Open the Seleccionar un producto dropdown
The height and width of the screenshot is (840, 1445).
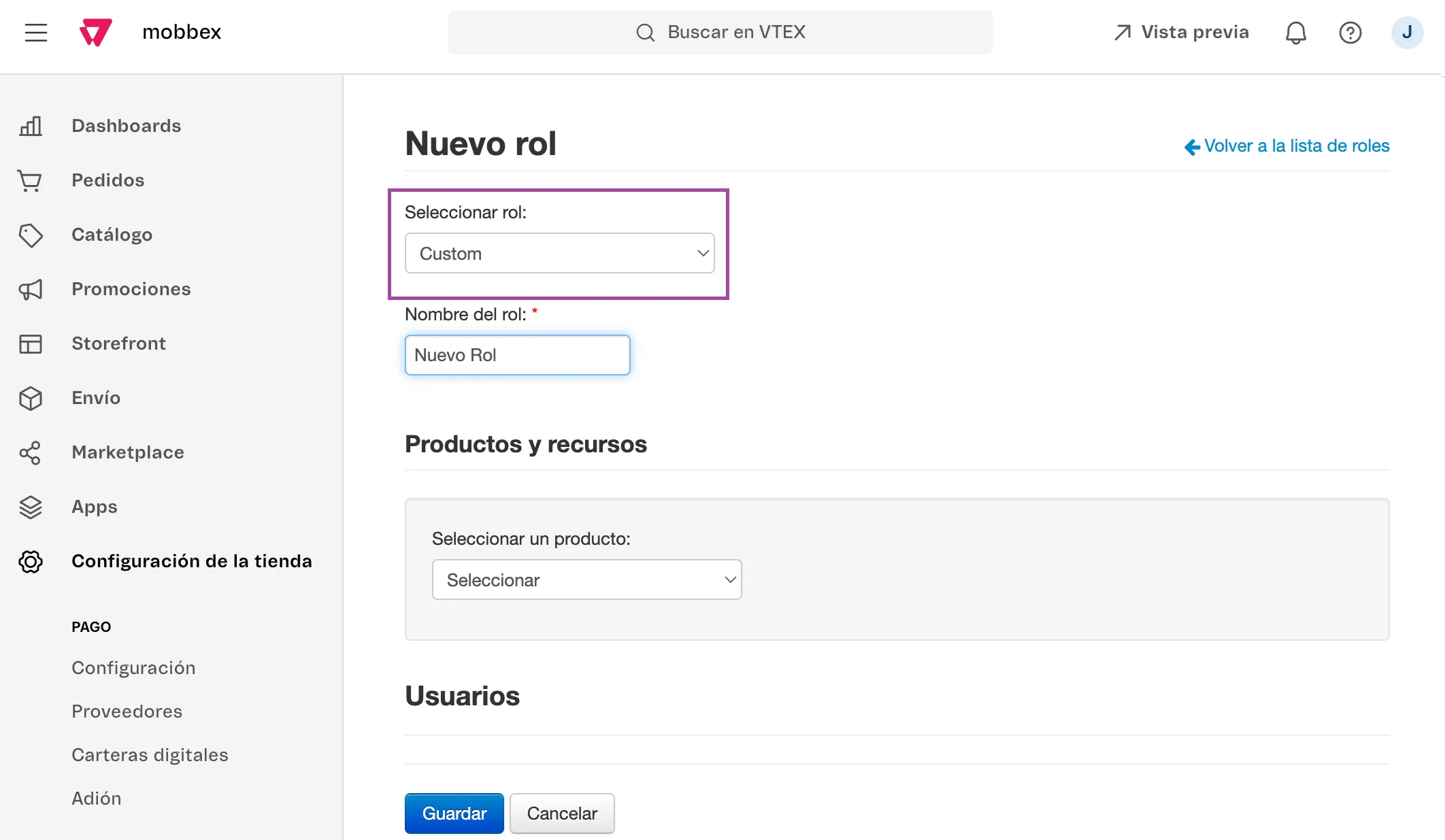[586, 579]
